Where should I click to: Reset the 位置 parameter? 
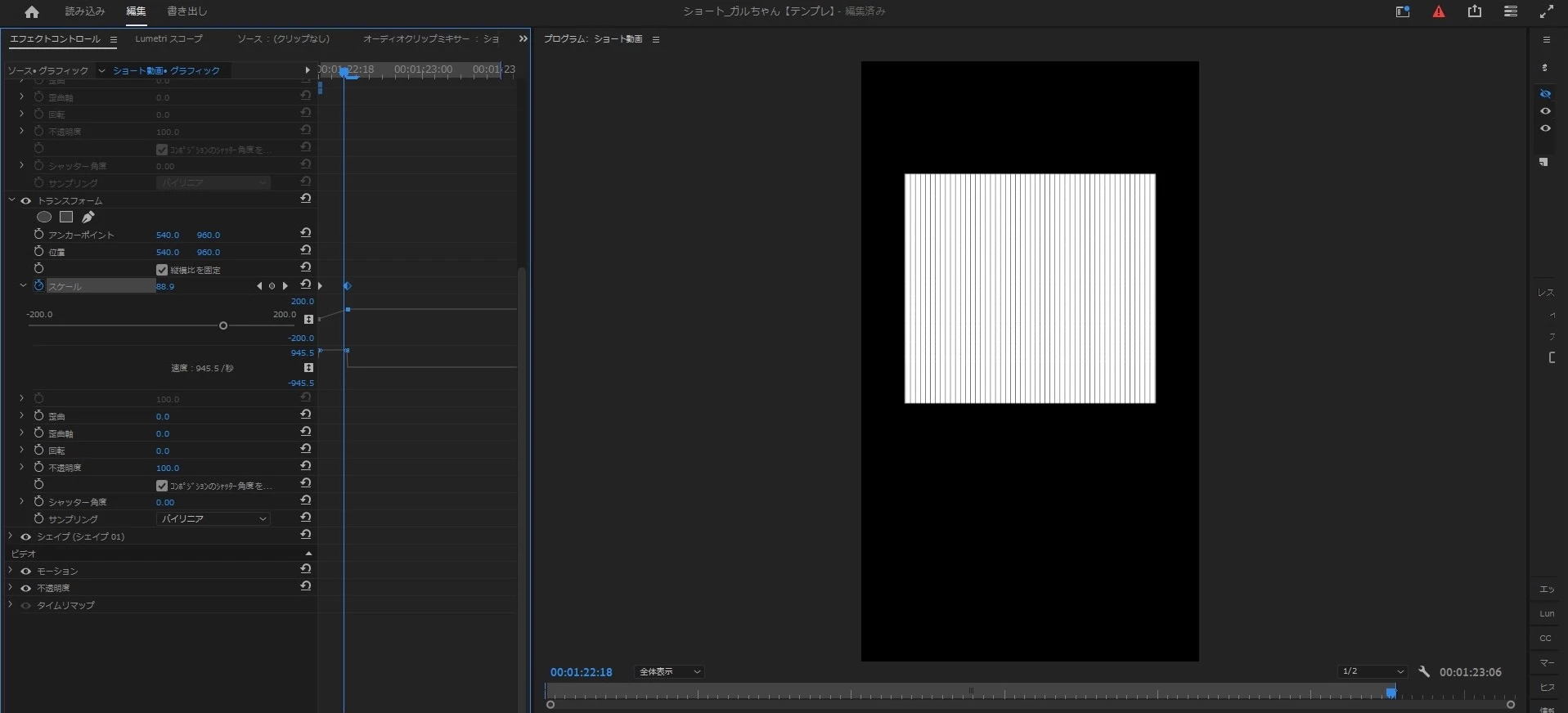pyautogui.click(x=305, y=250)
